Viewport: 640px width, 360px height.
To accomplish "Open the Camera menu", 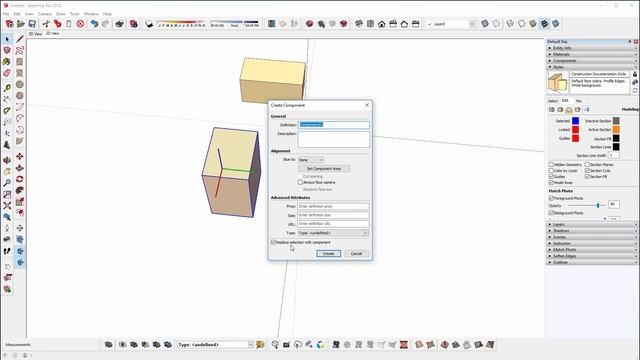I will click(45, 14).
